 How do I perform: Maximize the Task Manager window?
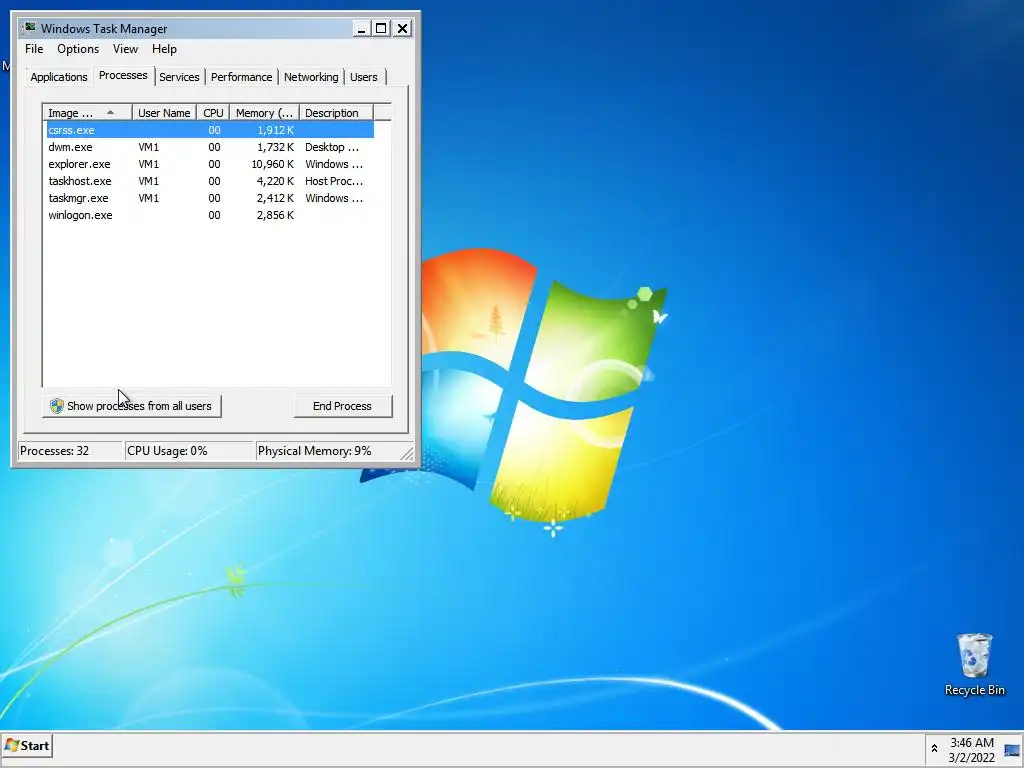[381, 29]
